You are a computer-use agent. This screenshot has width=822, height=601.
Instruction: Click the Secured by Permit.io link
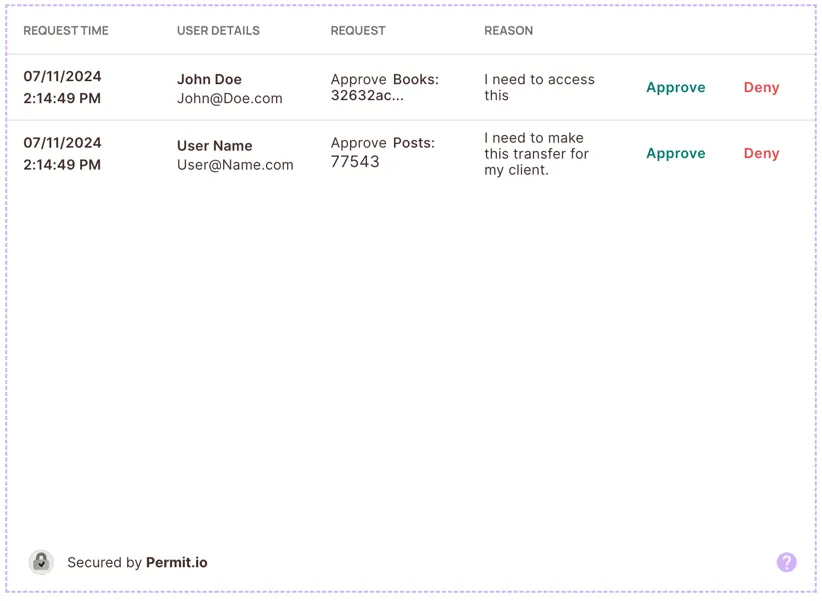(137, 563)
